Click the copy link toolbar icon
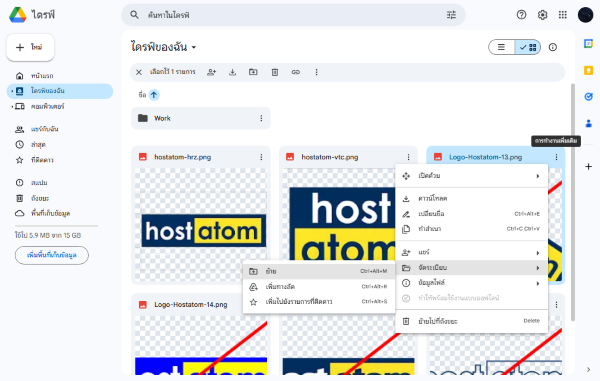Image resolution: width=600 pixels, height=381 pixels. click(x=295, y=72)
